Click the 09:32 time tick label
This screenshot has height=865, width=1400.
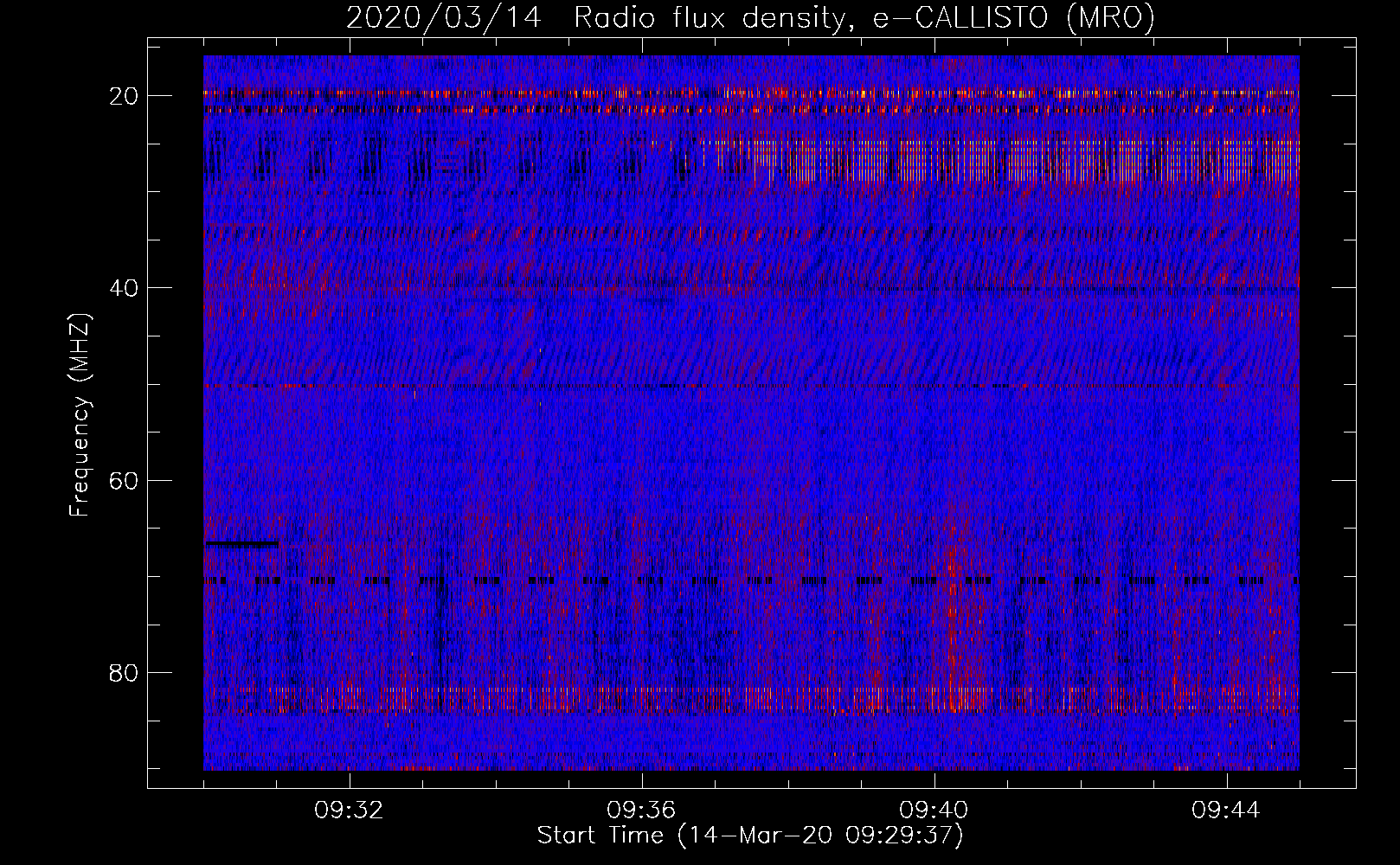[x=350, y=811]
